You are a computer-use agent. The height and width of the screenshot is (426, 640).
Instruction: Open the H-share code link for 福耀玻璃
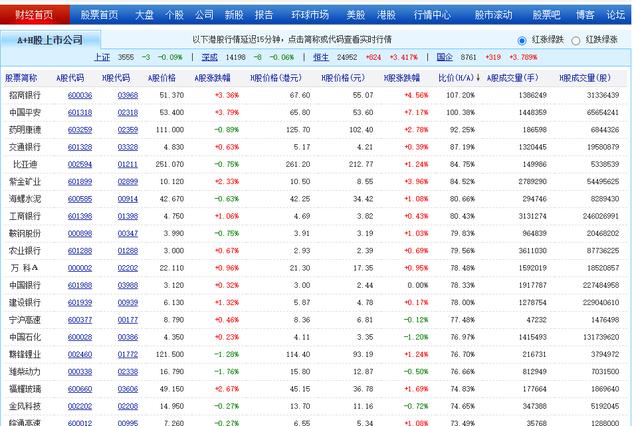(128, 389)
